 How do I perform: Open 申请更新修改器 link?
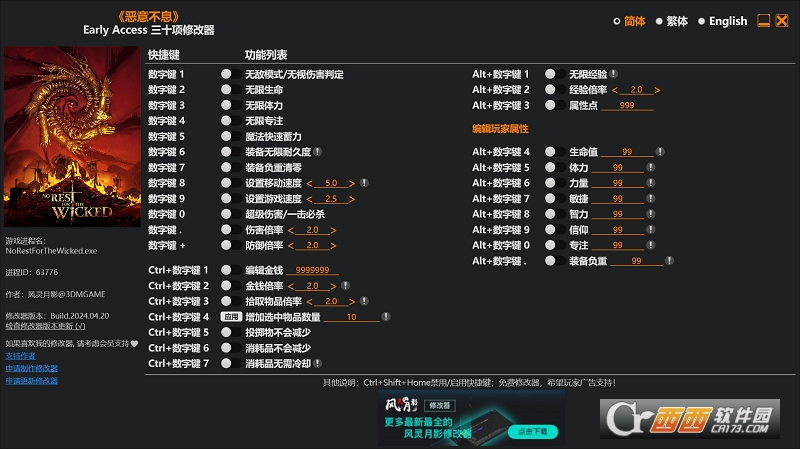tap(32, 381)
